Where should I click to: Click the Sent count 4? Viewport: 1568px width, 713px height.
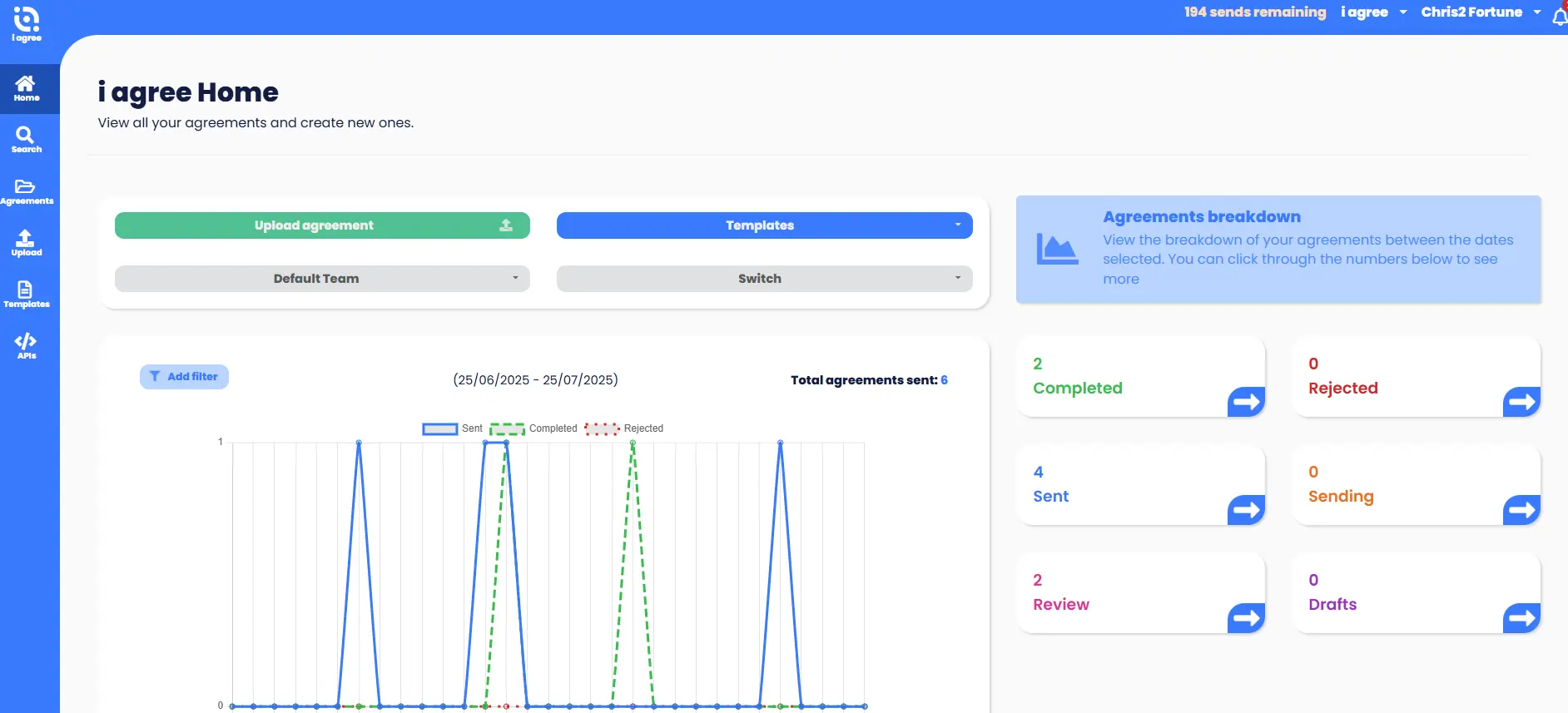[x=1039, y=472]
